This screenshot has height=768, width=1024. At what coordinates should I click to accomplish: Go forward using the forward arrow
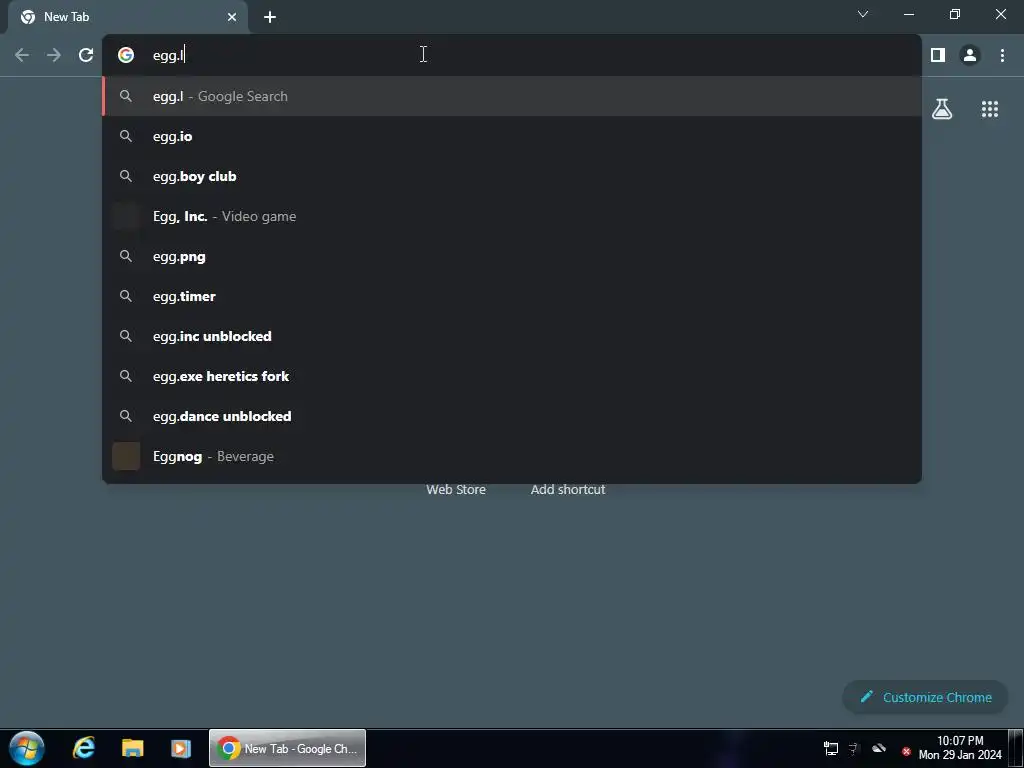(54, 55)
